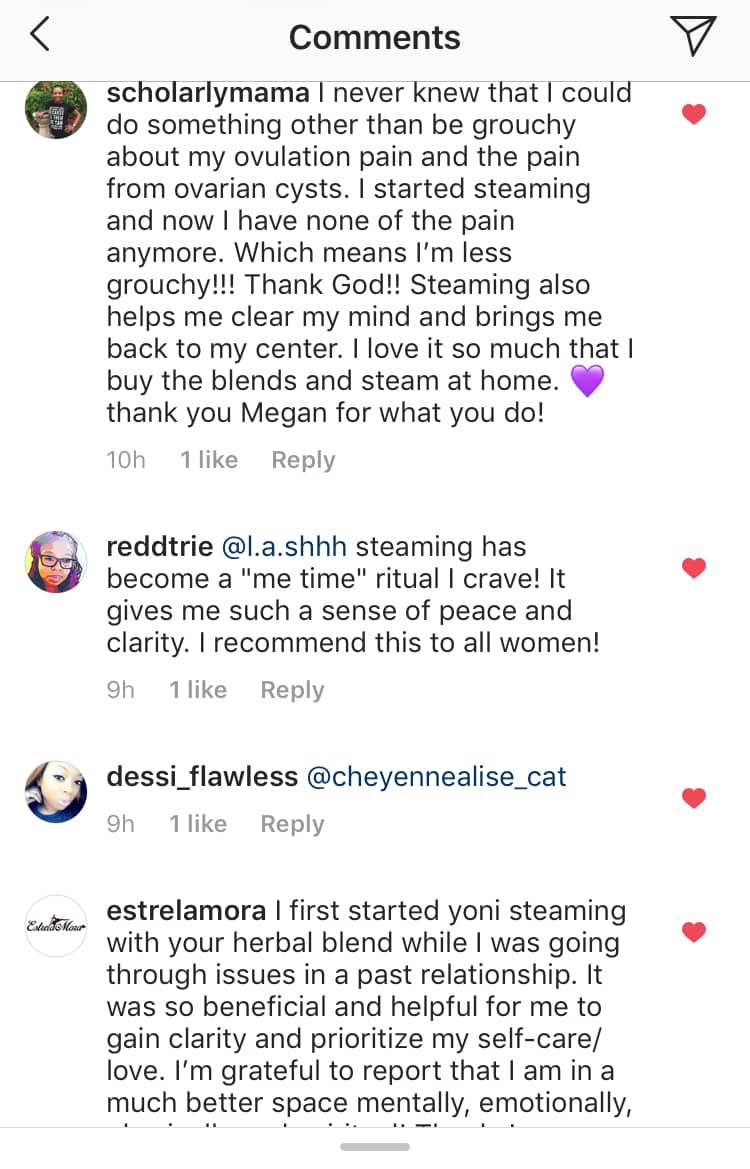Open direct message paper plane icon
The image size is (750, 1169).
click(694, 36)
